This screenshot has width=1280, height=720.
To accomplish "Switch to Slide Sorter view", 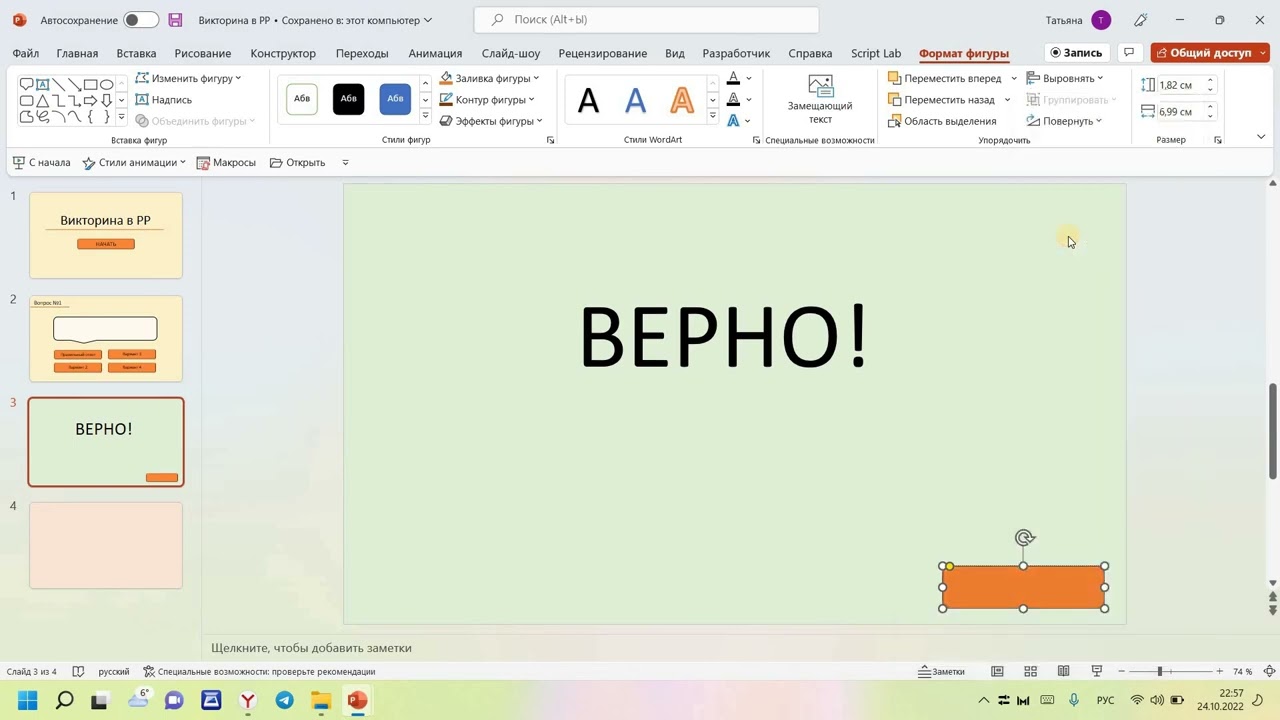I will [1030, 672].
